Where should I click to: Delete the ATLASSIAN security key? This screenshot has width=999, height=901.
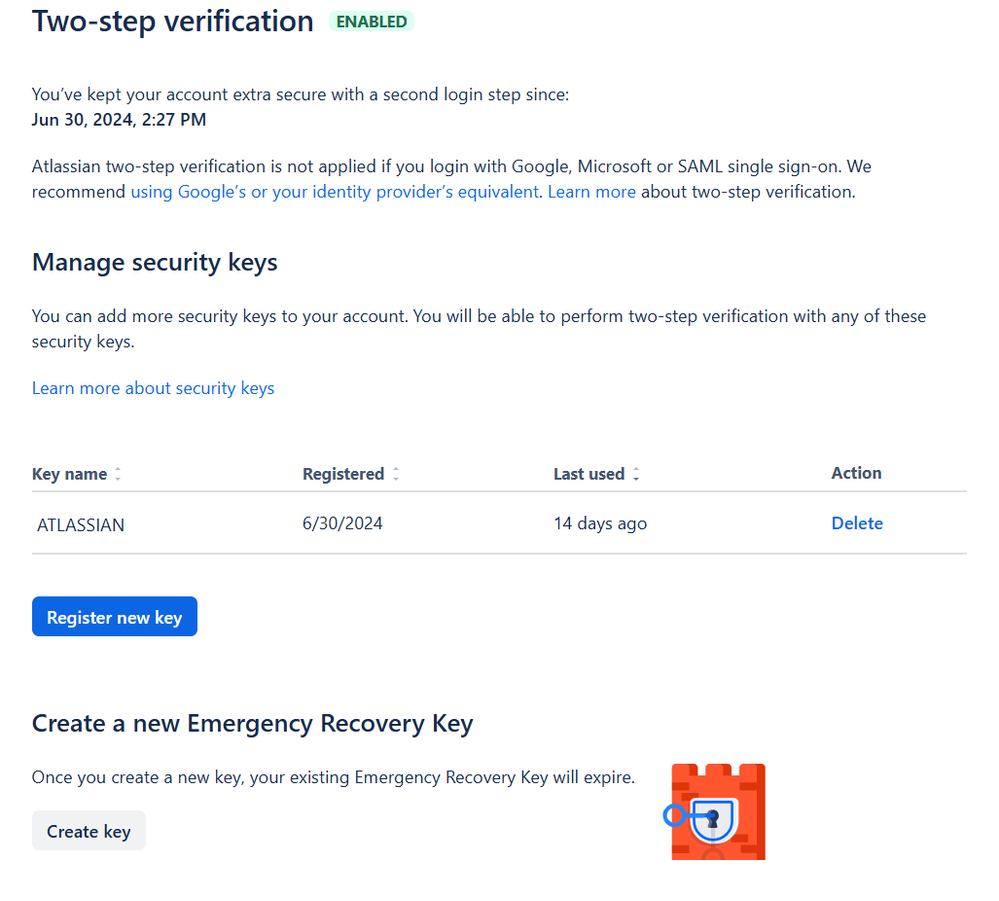click(x=857, y=523)
